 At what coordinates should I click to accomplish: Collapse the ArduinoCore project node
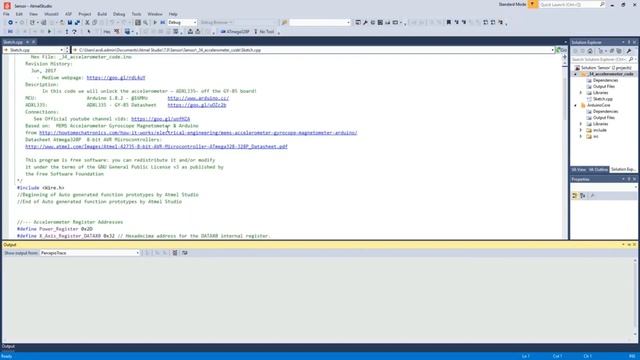click(576, 105)
